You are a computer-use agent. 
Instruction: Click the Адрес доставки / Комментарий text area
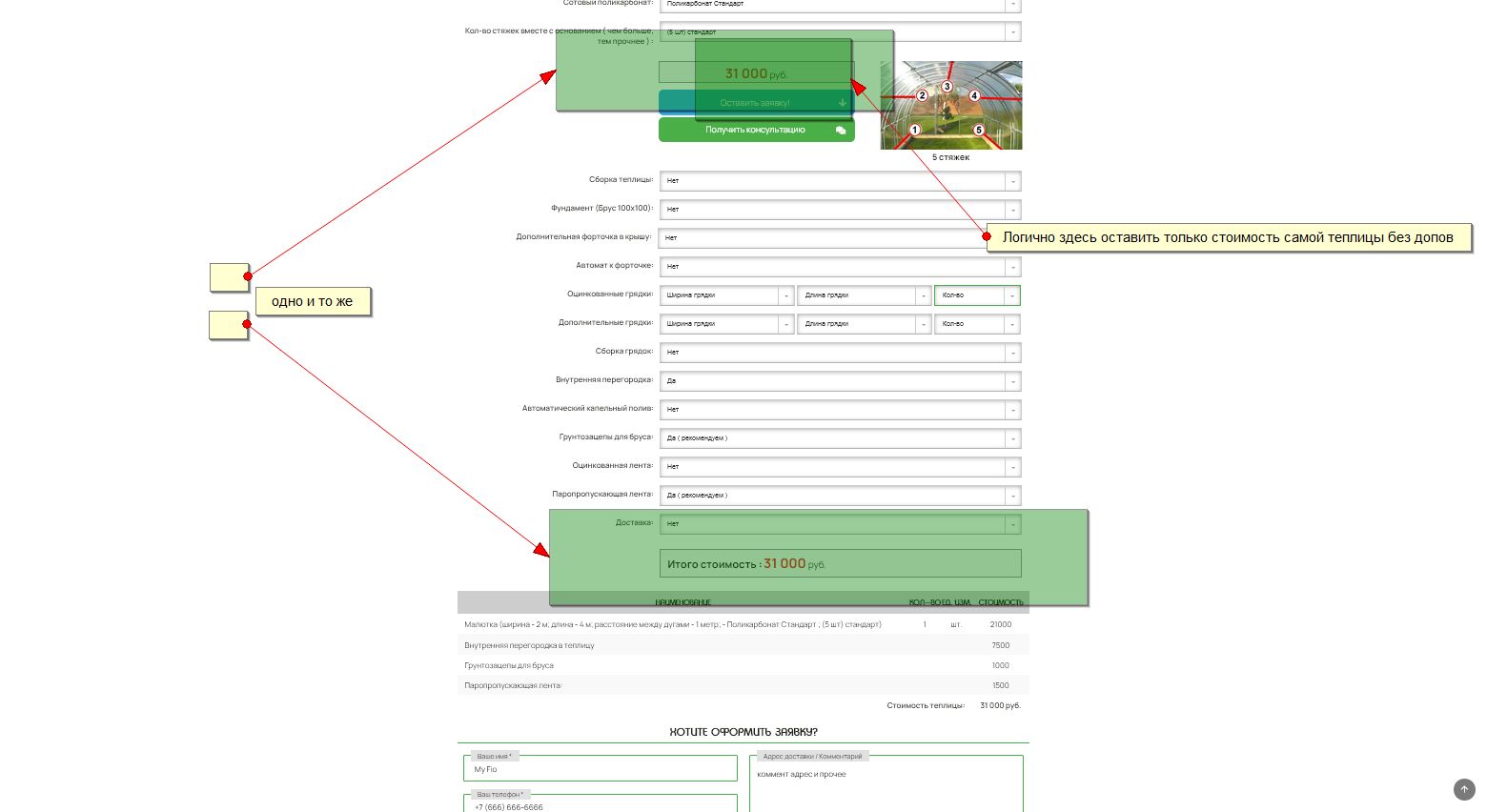tap(886, 784)
